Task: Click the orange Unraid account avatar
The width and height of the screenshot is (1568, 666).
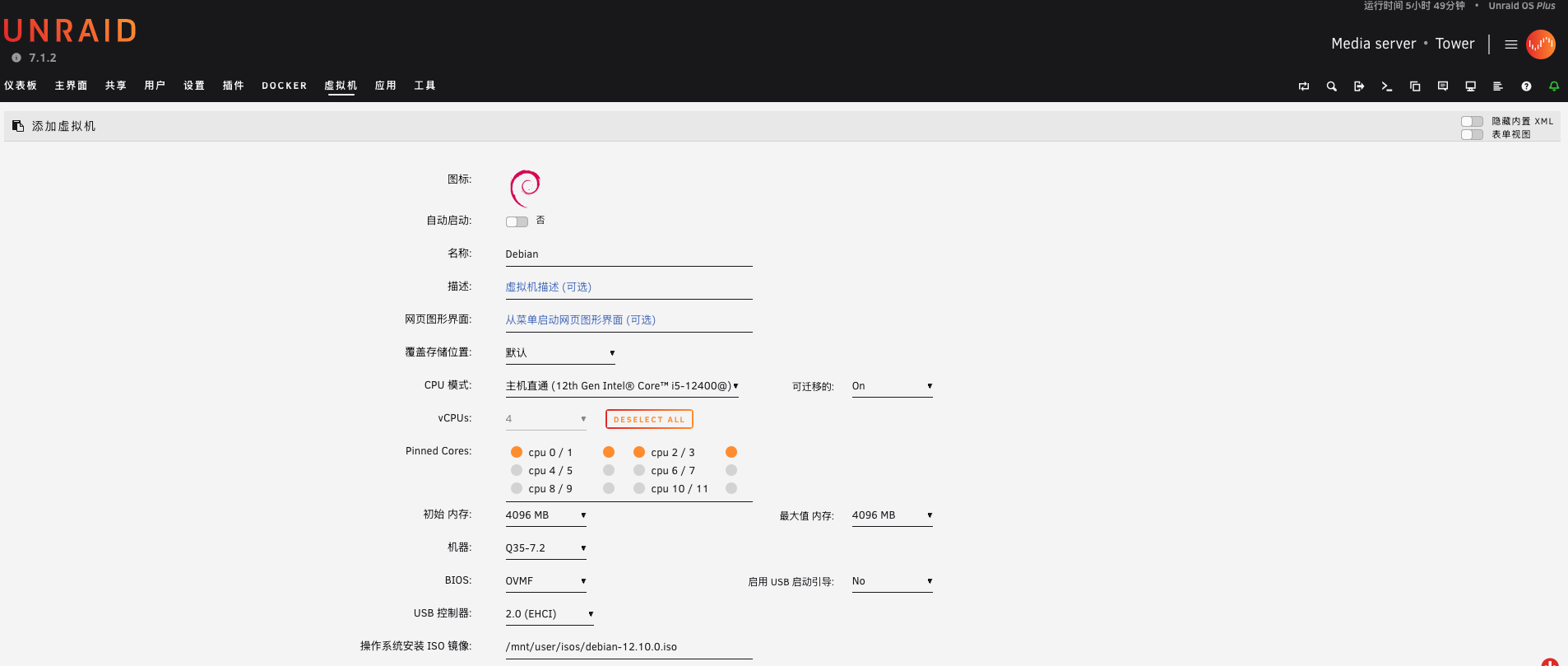Action: (1541, 44)
